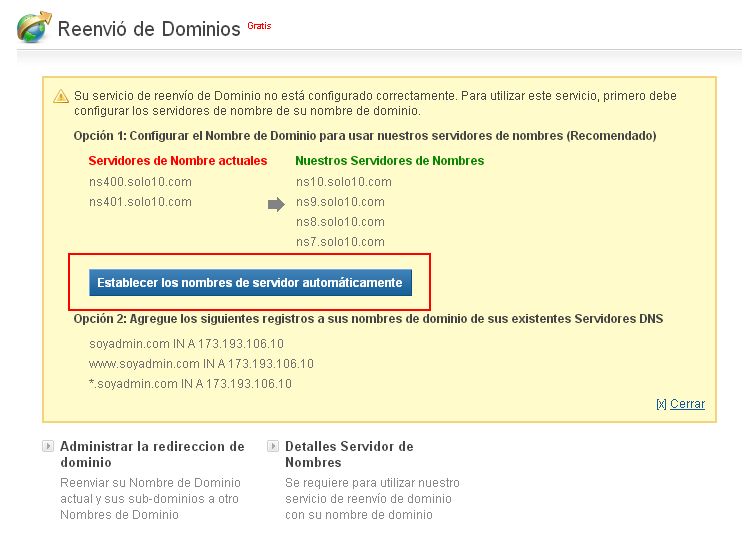Open 'Administrar la redireccion de dominio' heading
Screen dimensions: 747x536
152,455
